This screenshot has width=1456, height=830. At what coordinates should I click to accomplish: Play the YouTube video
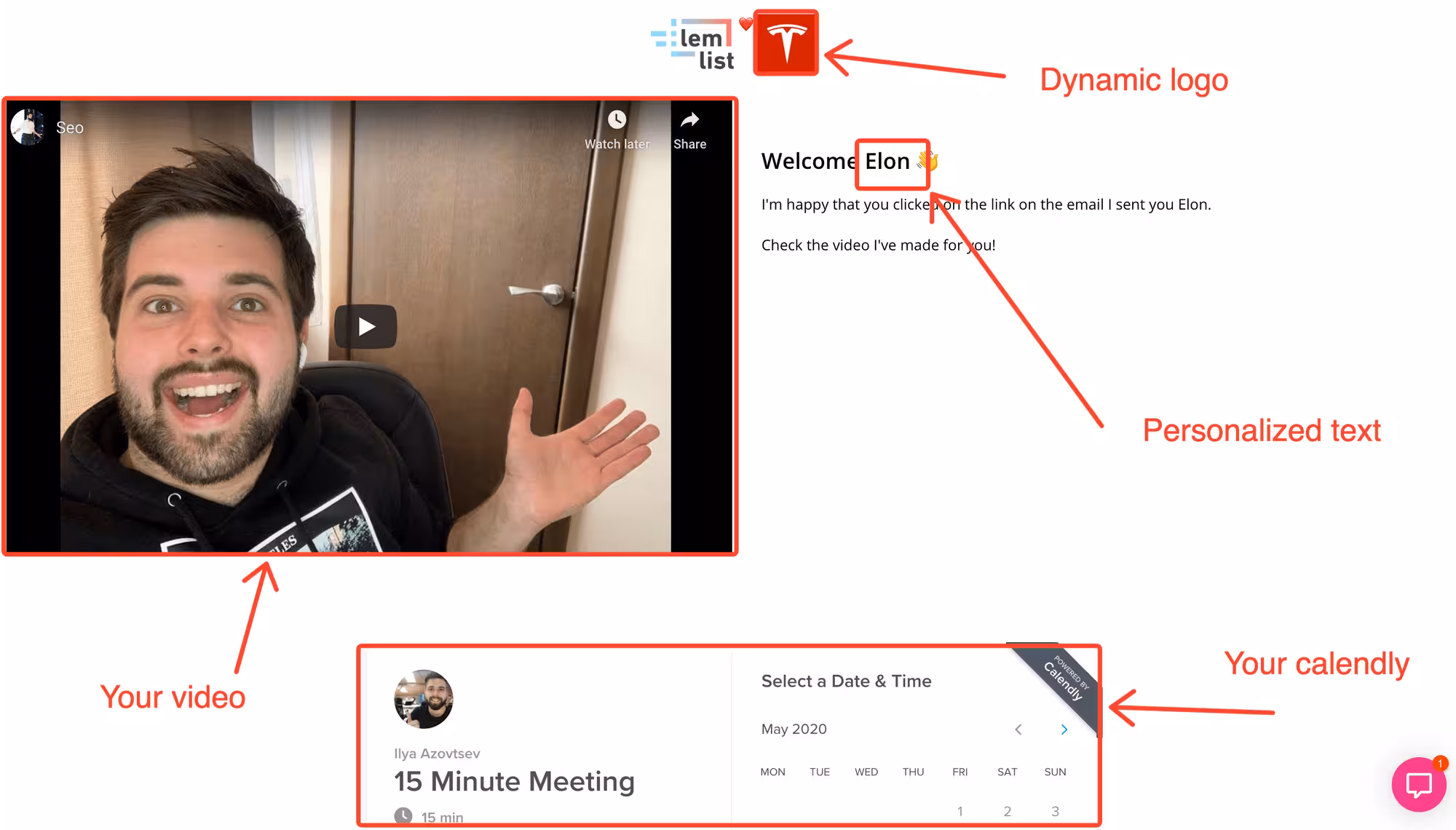click(365, 326)
